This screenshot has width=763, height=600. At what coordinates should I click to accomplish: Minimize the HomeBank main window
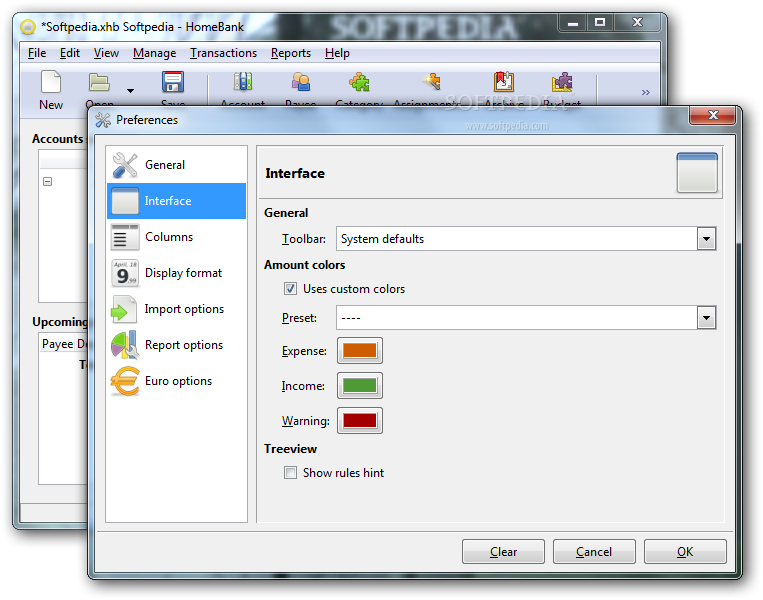[573, 23]
